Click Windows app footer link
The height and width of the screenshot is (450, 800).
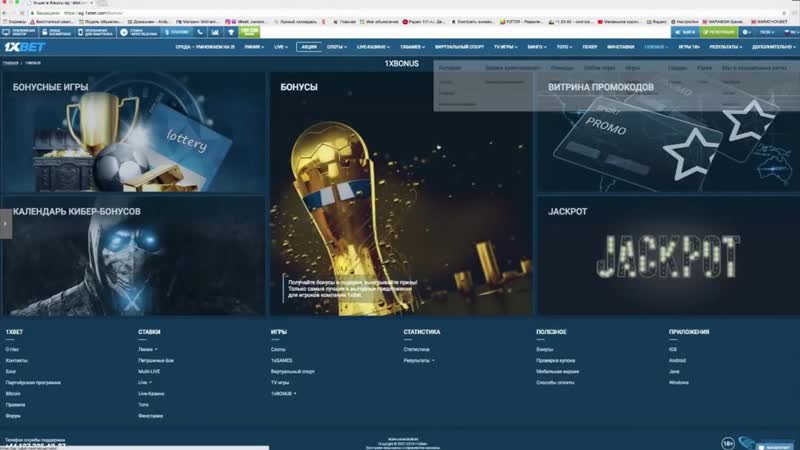[679, 383]
